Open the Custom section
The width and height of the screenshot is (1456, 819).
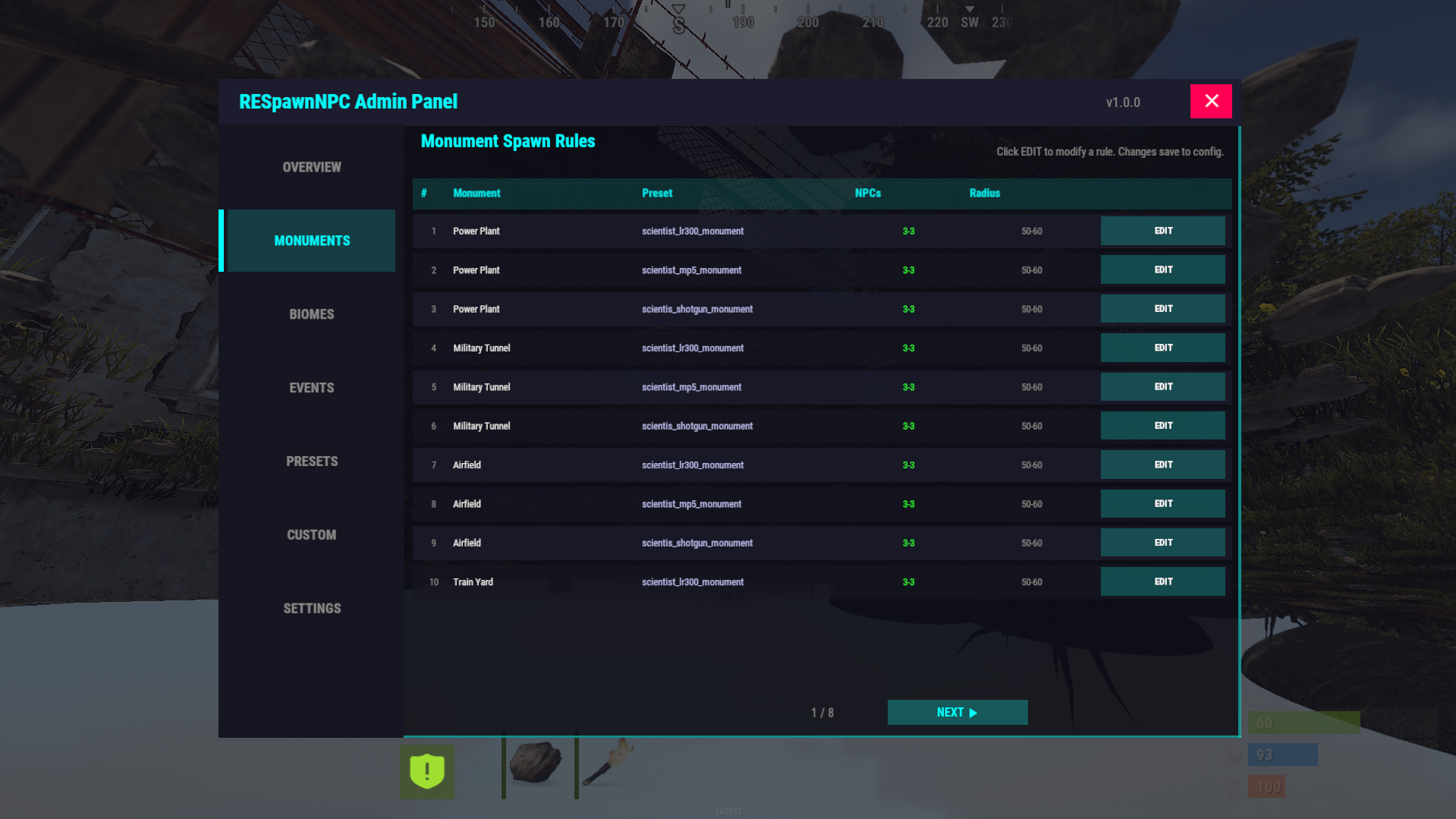(x=311, y=535)
